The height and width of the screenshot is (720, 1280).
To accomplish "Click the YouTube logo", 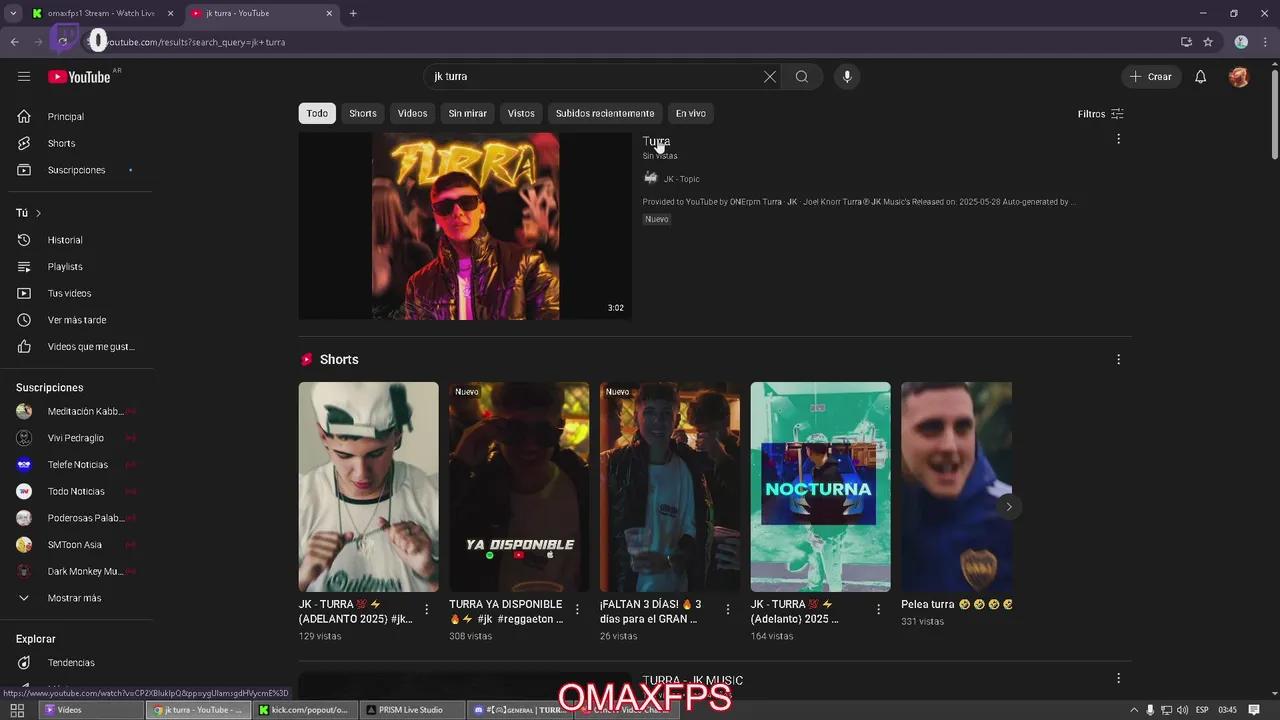I will [79, 77].
